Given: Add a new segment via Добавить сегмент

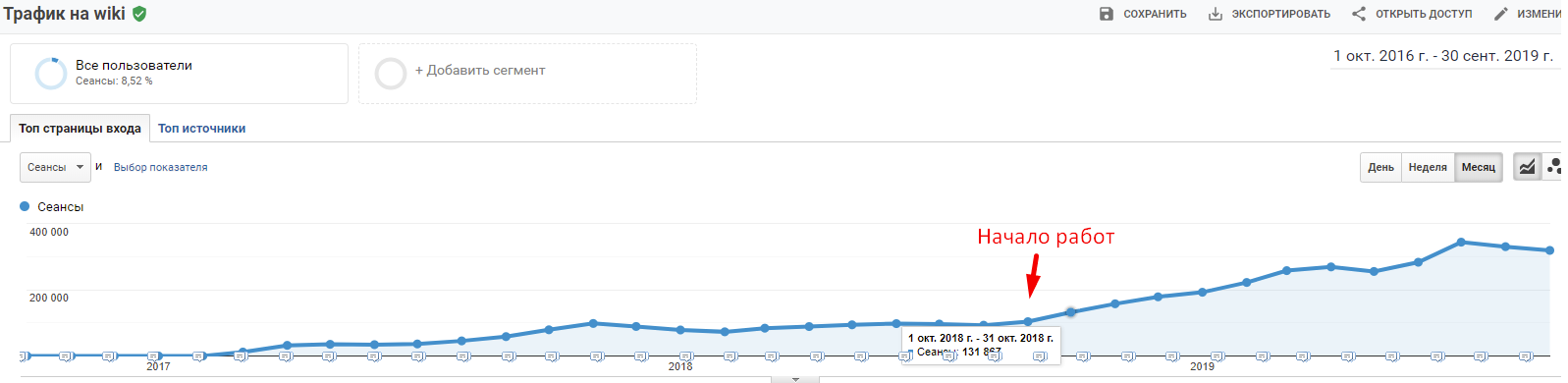Looking at the screenshot, I should point(527,74).
